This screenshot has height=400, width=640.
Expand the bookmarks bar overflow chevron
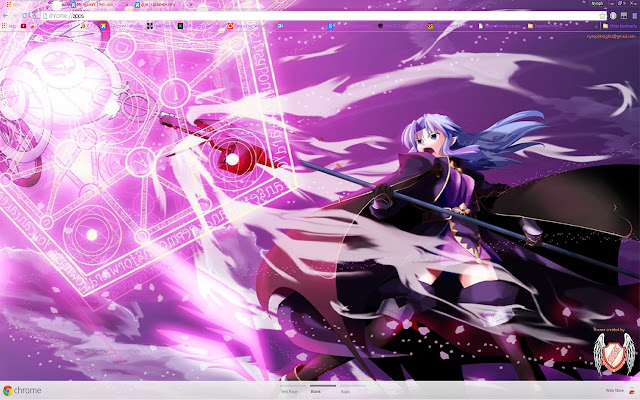pyautogui.click(x=596, y=26)
